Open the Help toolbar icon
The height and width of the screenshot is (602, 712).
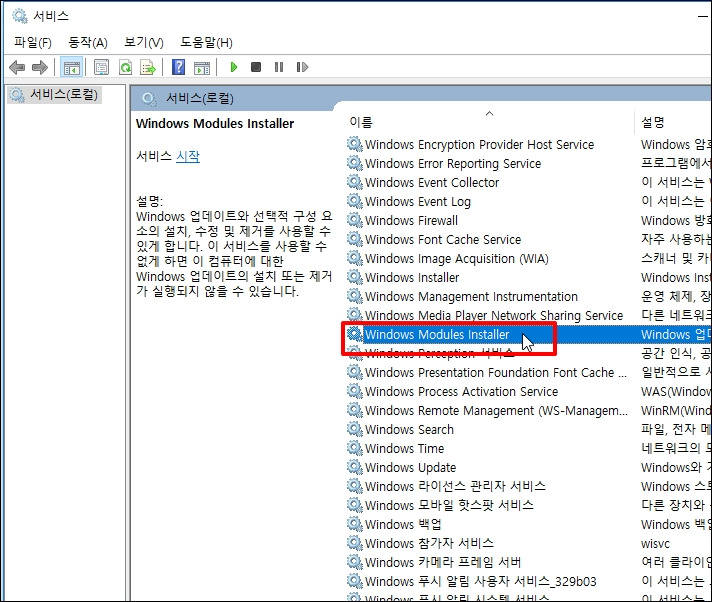(x=178, y=67)
